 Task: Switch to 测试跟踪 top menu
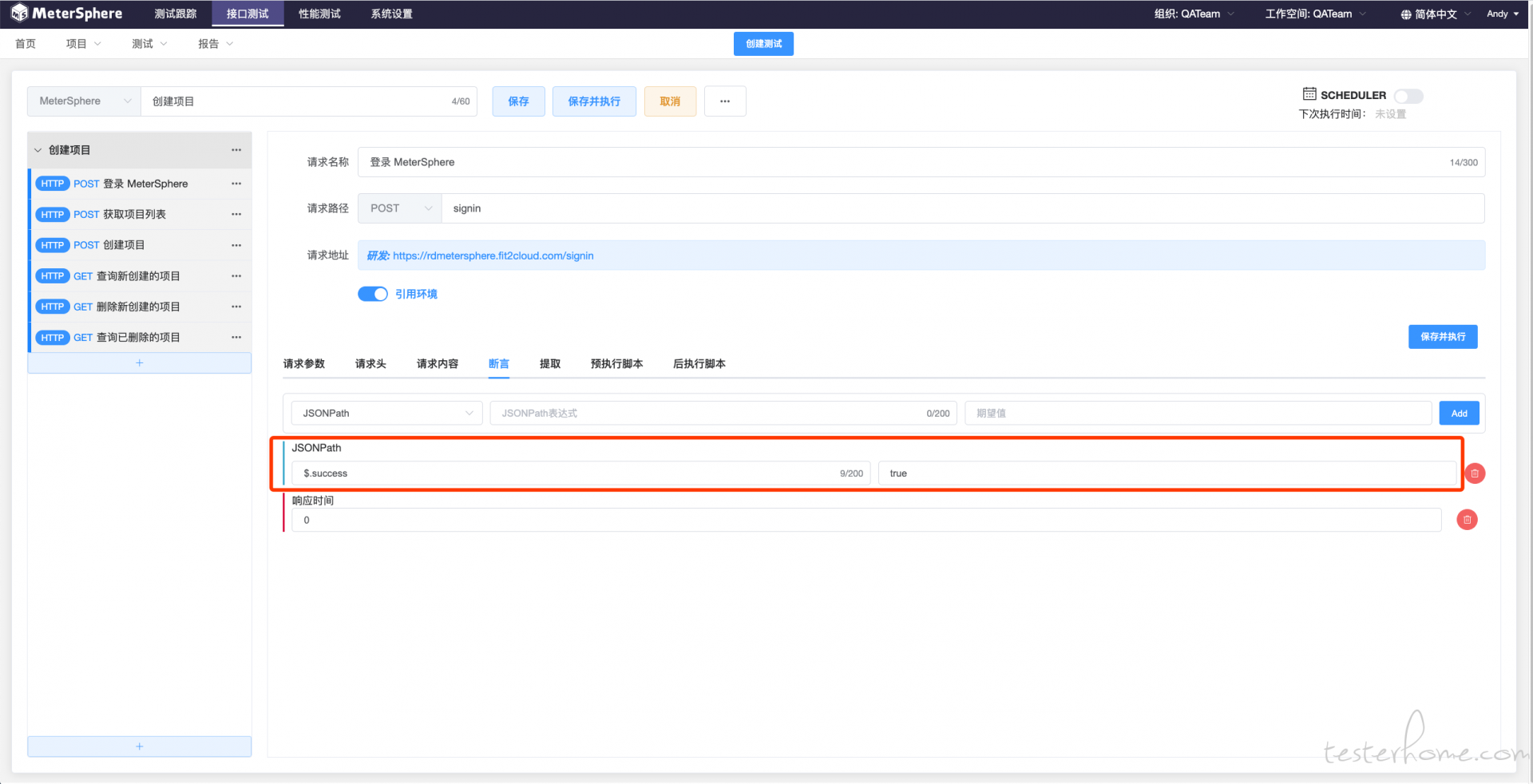click(176, 14)
